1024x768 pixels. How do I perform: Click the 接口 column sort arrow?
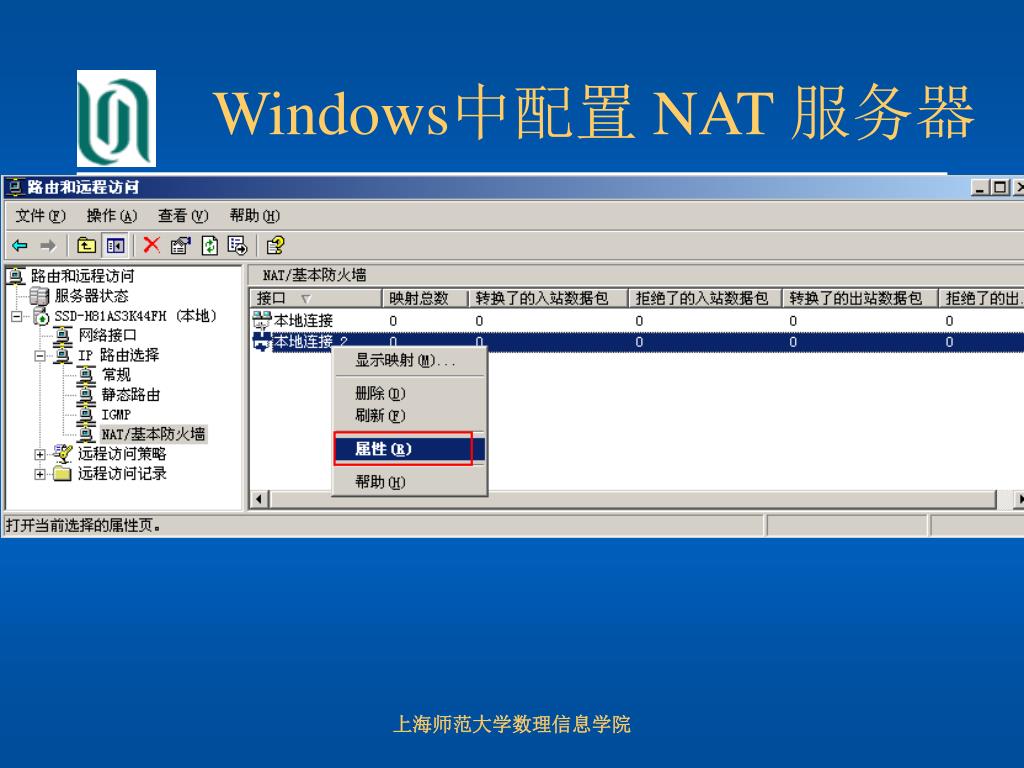coord(306,299)
